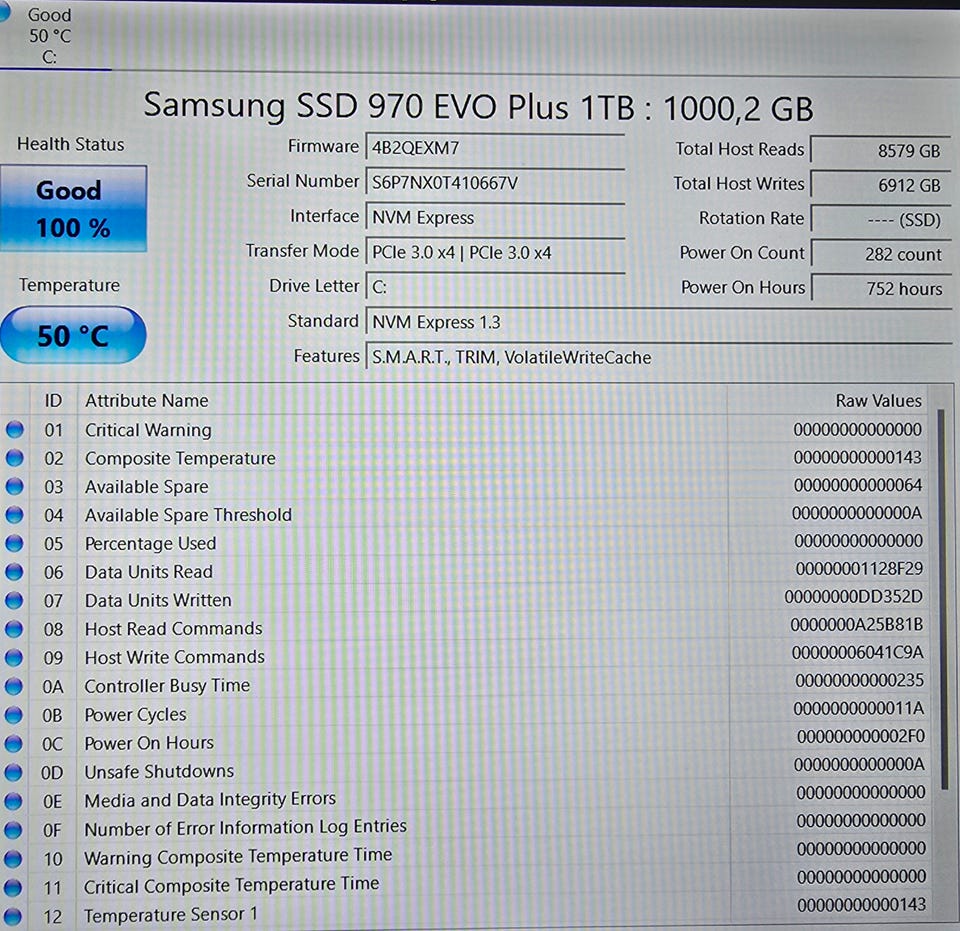Click the Raw Values column header
This screenshot has height=931, width=960.
879,401
